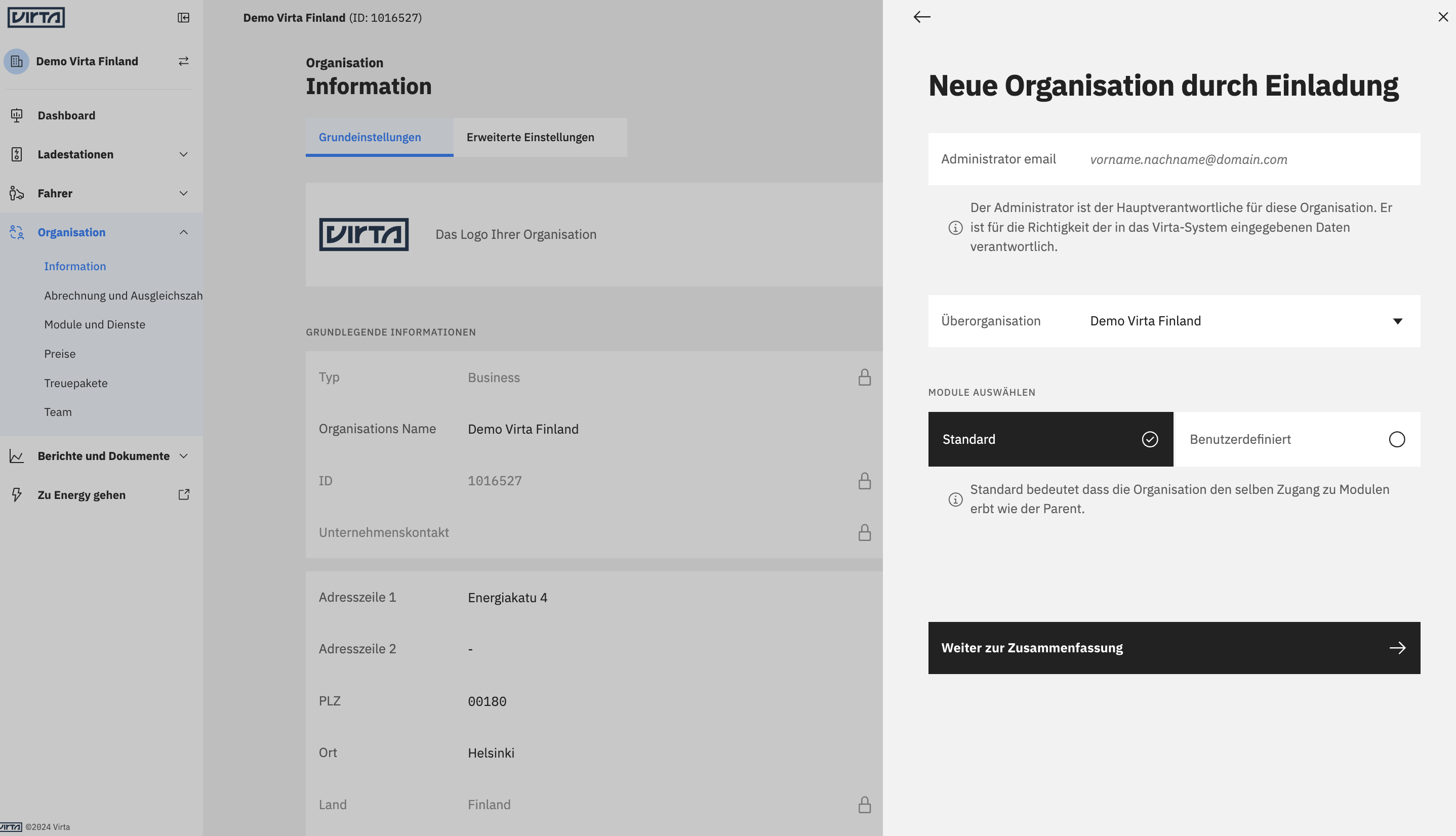1456x836 pixels.
Task: Click the lightning bolt Energy icon
Action: coord(17,495)
